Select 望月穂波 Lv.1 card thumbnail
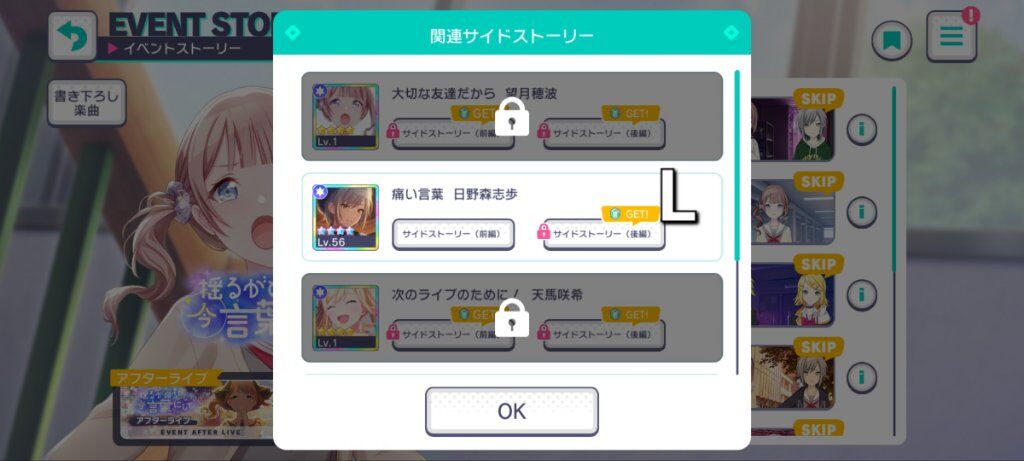1024x461 pixels. click(345, 117)
